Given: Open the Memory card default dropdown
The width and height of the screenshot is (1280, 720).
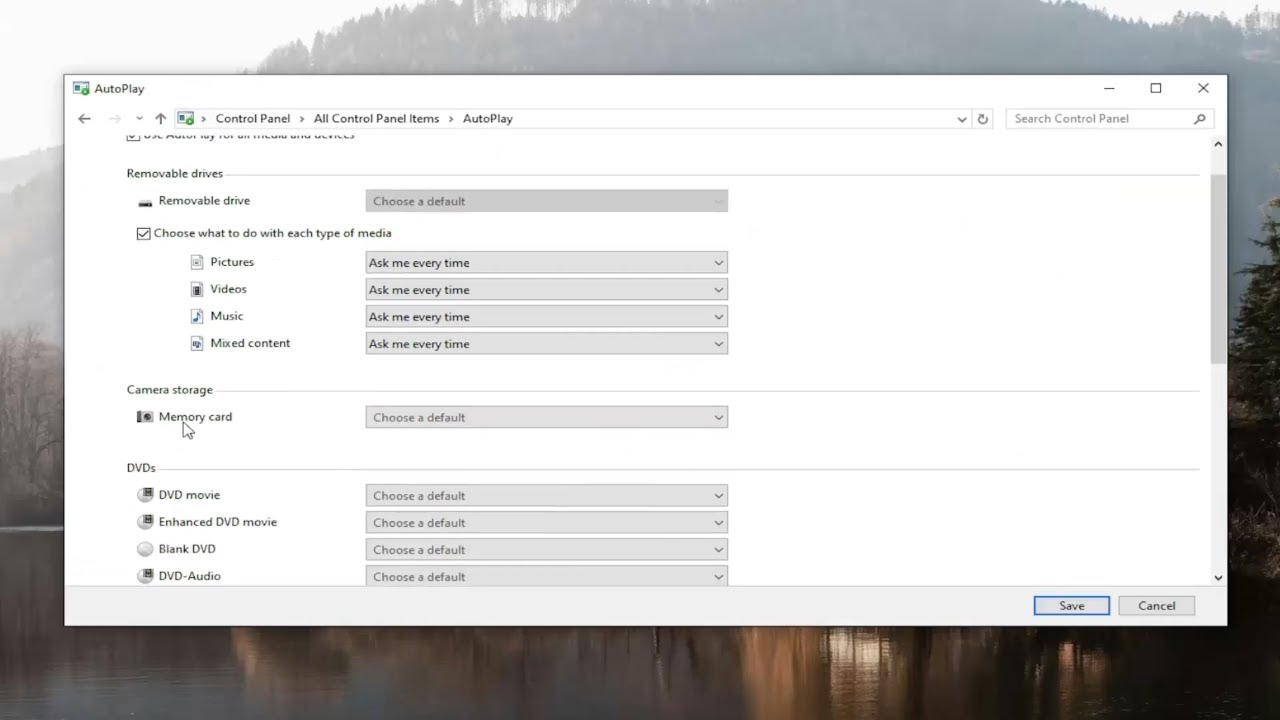Looking at the screenshot, I should coord(546,417).
